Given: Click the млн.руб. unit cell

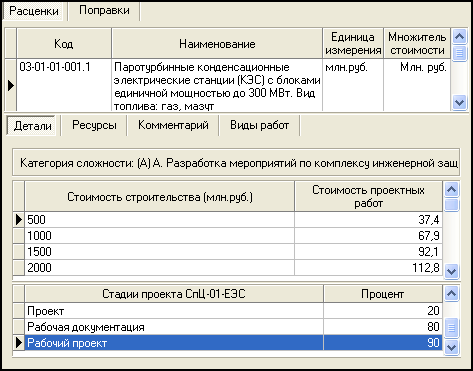Looking at the screenshot, I should tap(353, 85).
